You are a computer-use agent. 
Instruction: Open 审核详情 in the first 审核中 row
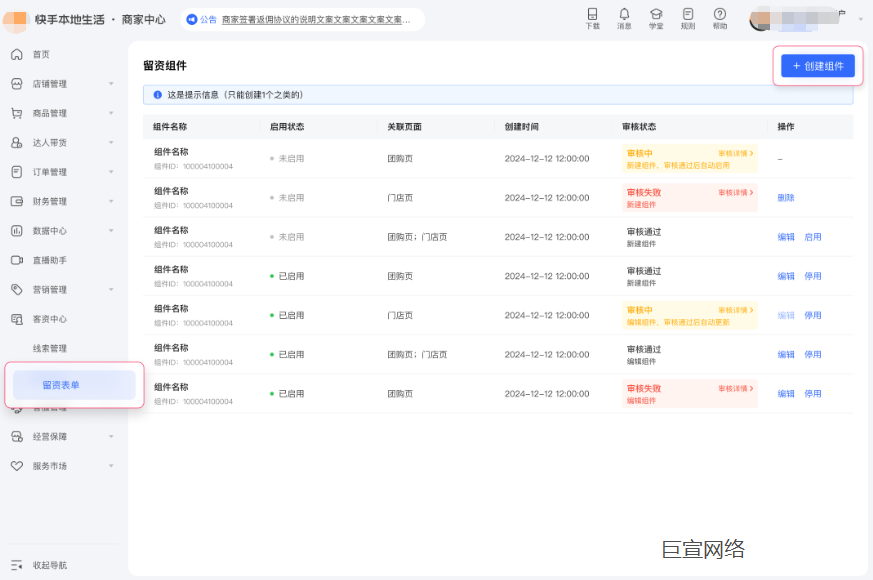pyautogui.click(x=735, y=153)
